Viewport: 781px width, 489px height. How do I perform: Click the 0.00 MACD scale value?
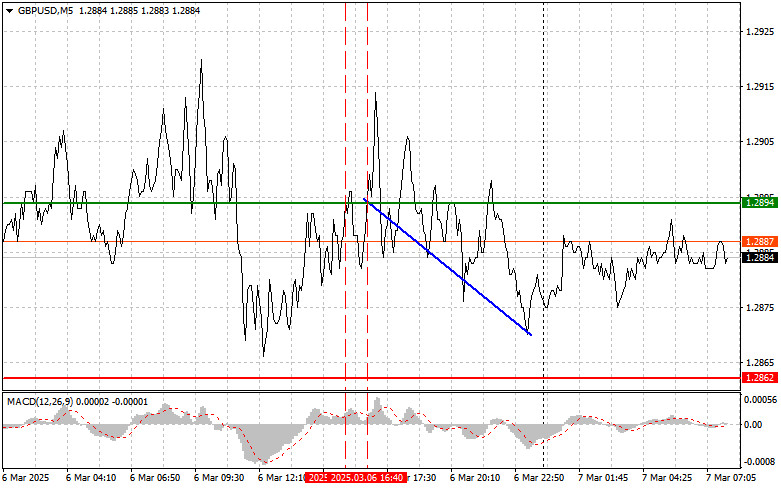tap(753, 424)
